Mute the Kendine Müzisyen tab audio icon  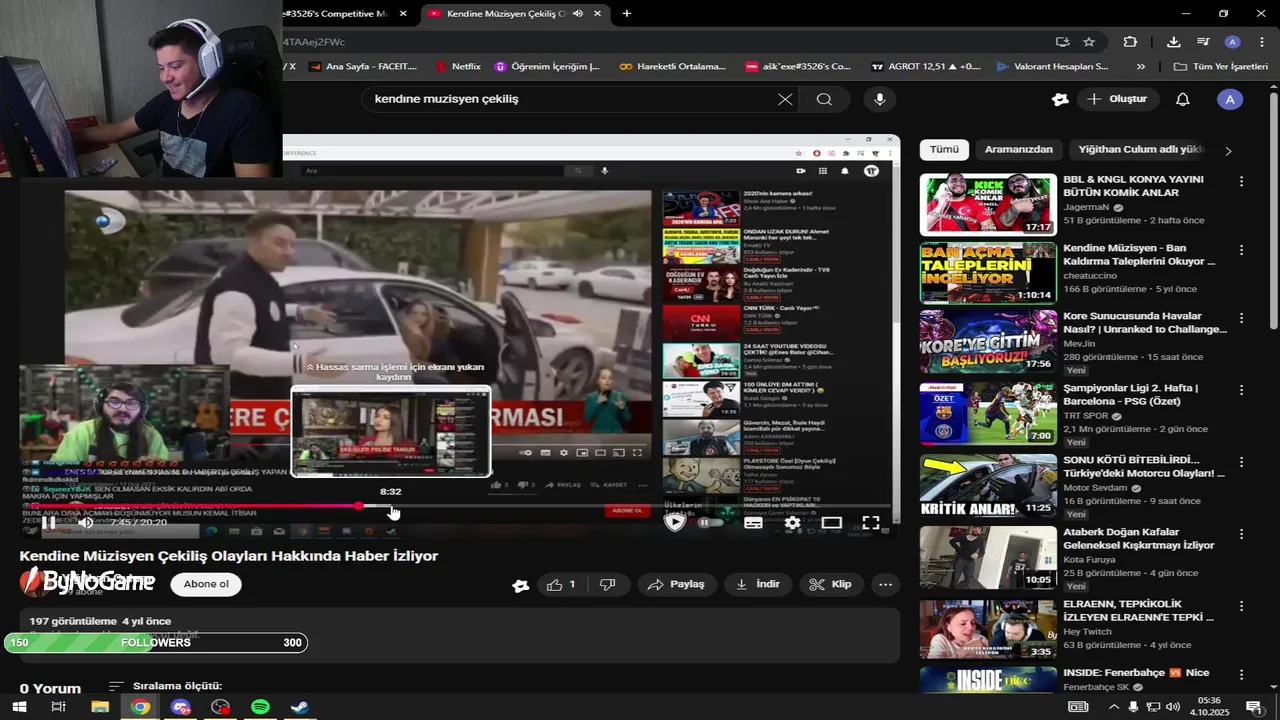tap(578, 13)
